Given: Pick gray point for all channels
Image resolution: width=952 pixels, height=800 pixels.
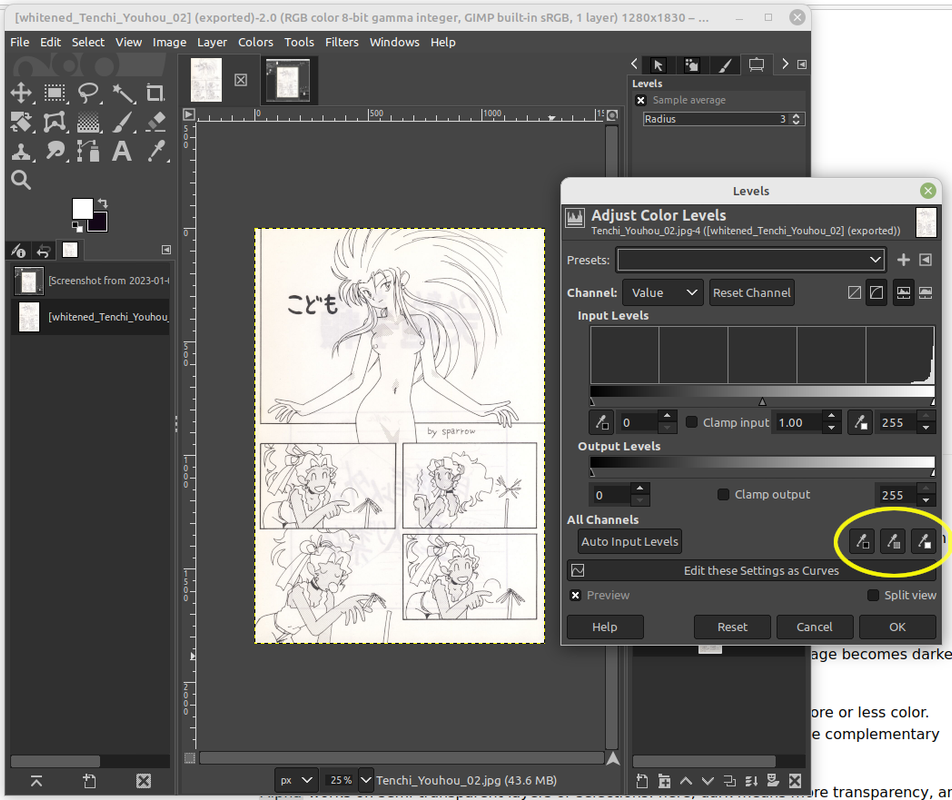Looking at the screenshot, I should (x=892, y=541).
